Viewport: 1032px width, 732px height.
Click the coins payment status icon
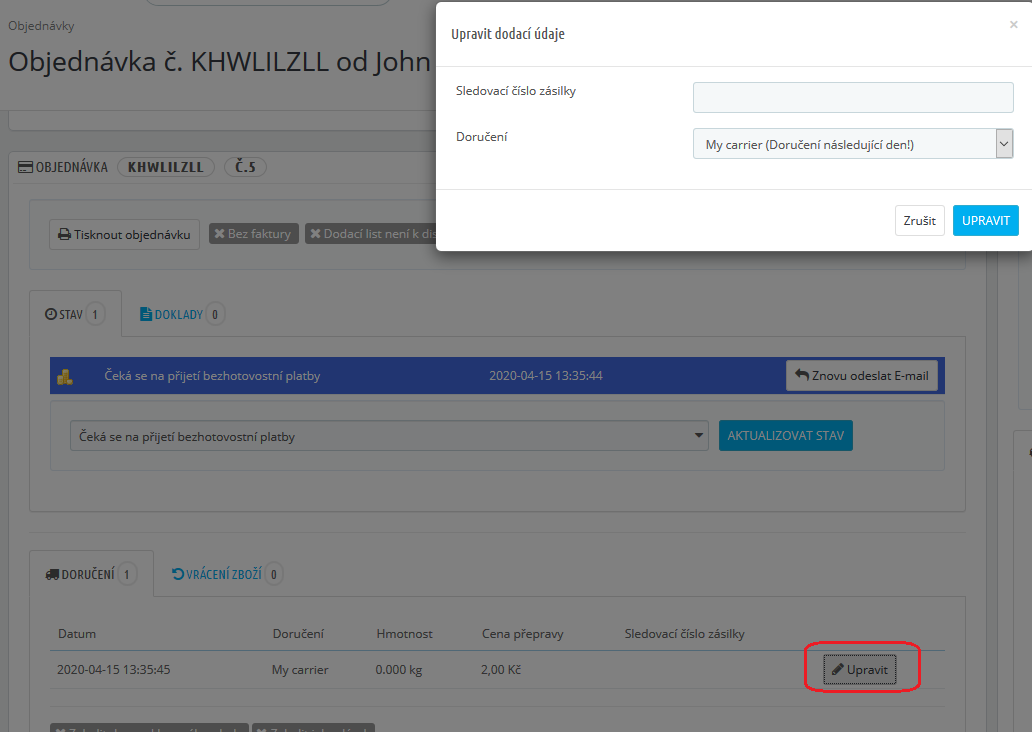[65, 377]
